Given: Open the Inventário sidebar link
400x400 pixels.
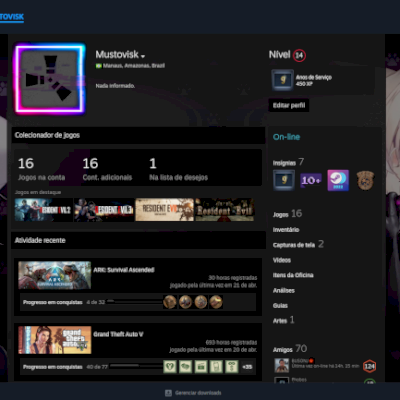Looking at the screenshot, I should (286, 230).
